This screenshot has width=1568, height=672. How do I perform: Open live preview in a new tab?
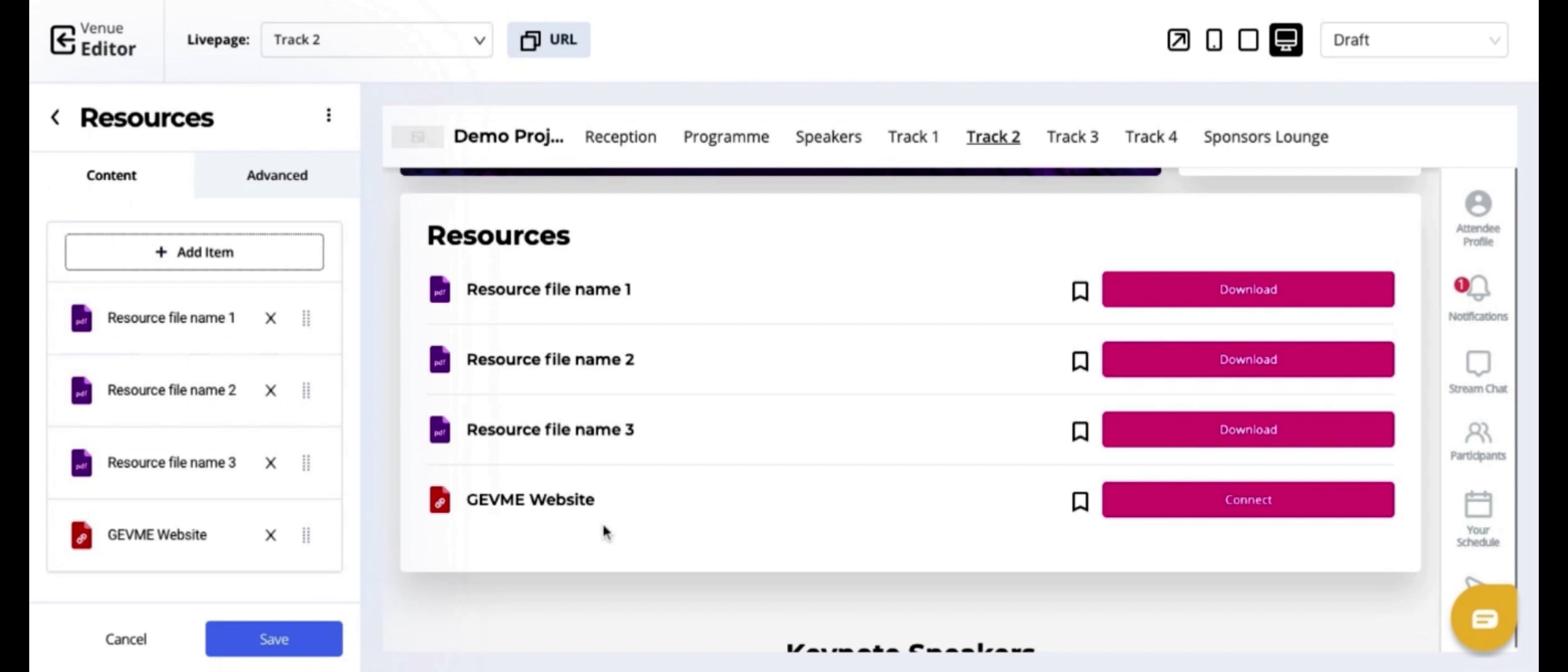[x=1178, y=39]
